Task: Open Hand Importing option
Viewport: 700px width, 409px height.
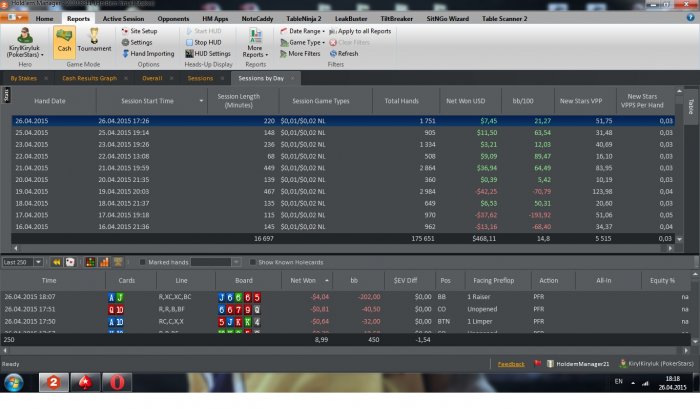Action: point(148,54)
